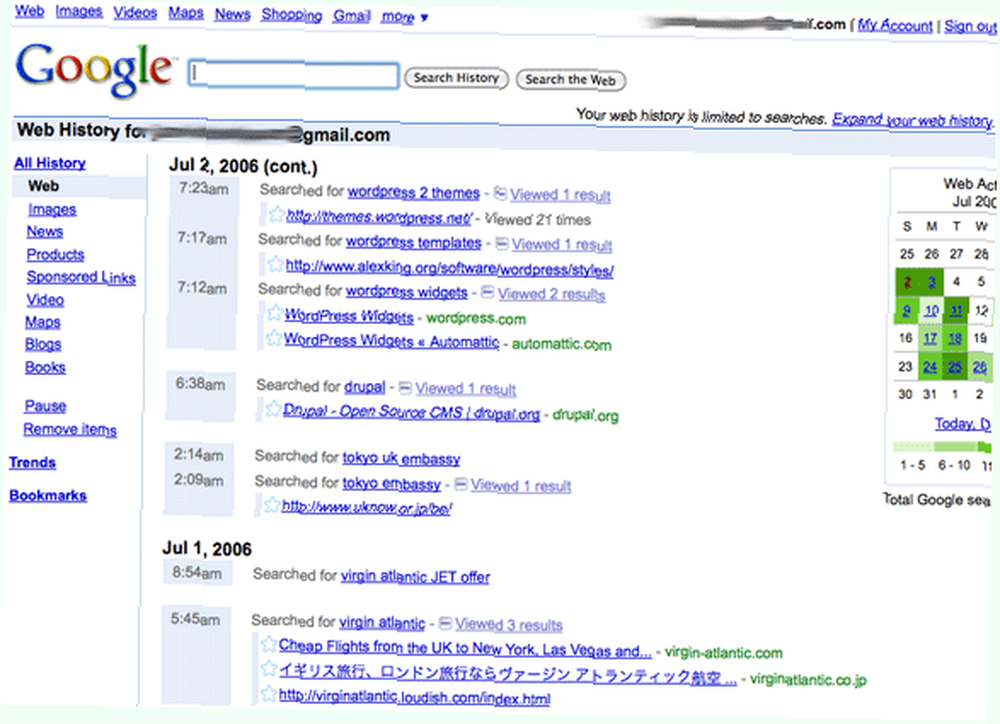Open the 'wordpress 2 themes' search query

[x=413, y=192]
